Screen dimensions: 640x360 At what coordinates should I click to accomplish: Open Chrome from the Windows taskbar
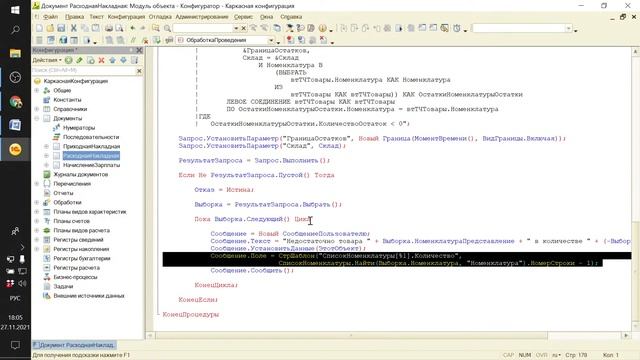15,102
